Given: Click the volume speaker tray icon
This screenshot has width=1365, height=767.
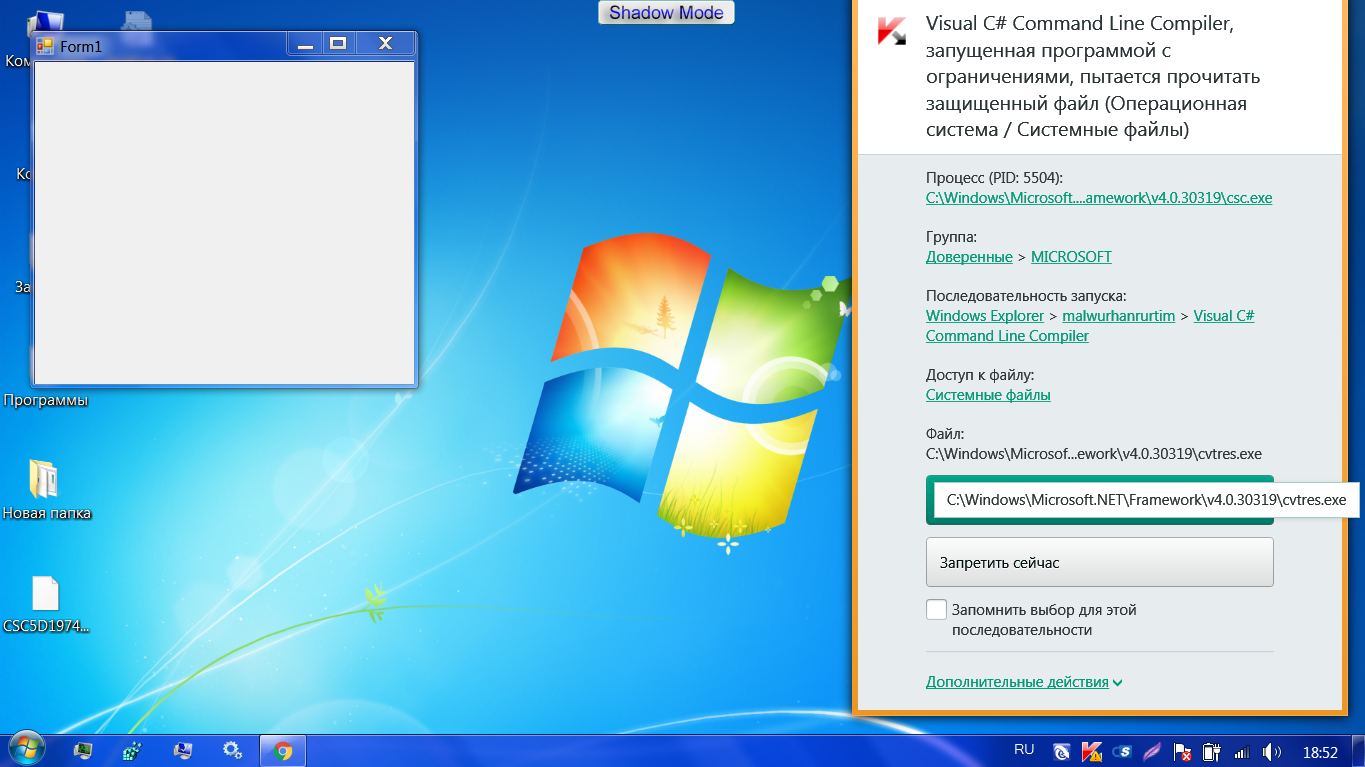Looking at the screenshot, I should 1271,751.
